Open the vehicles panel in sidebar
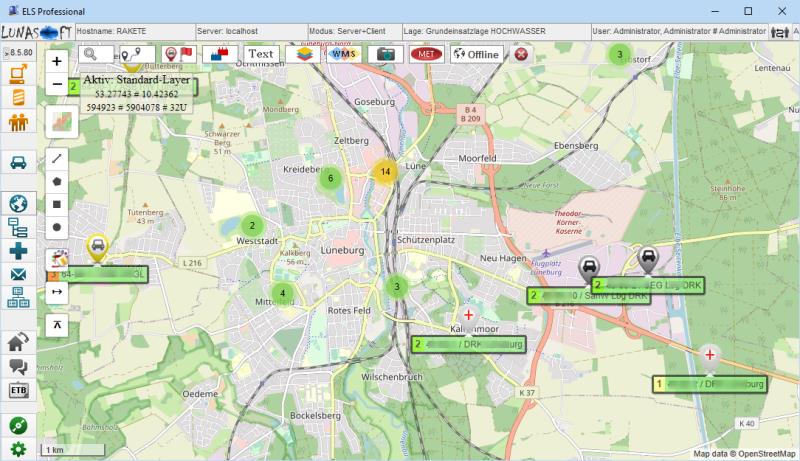800x461 pixels. [18, 162]
